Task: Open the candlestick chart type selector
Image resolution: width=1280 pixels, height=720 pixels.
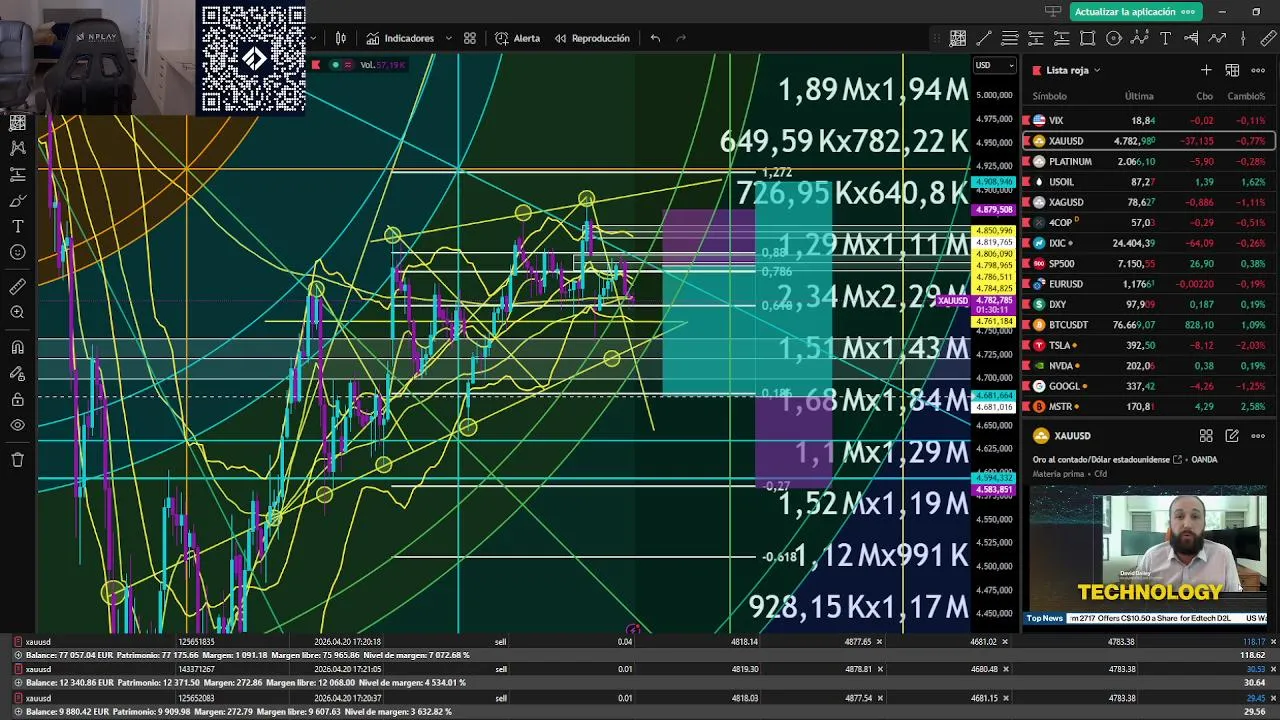Action: [x=341, y=38]
